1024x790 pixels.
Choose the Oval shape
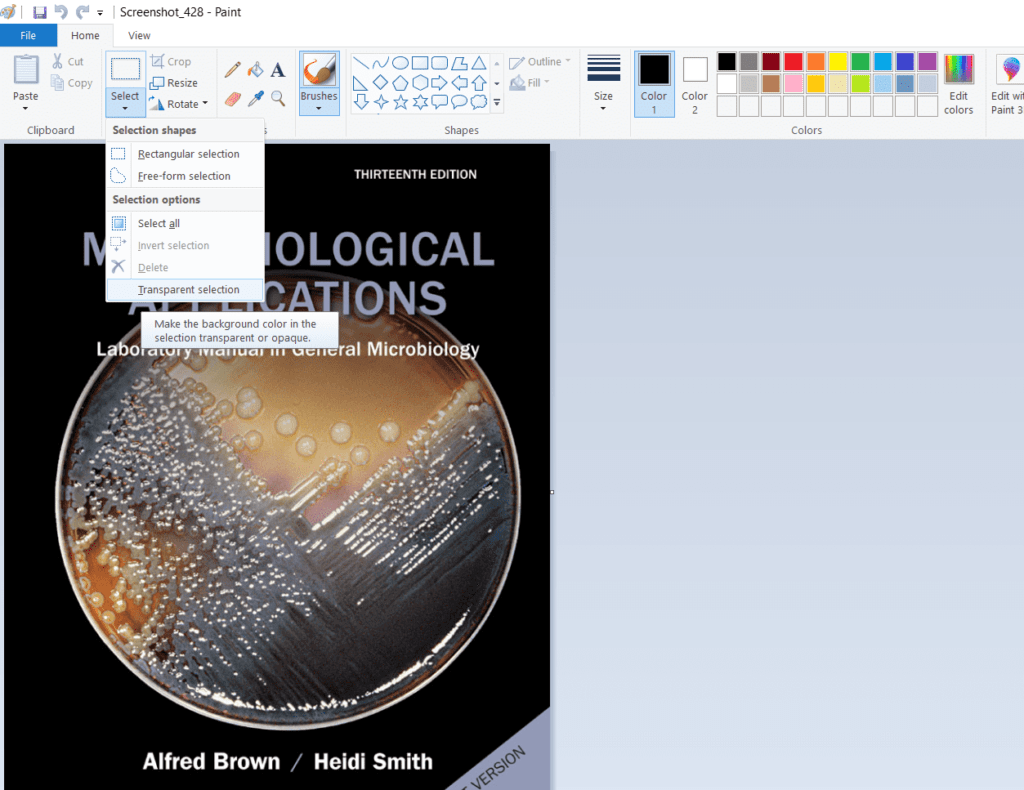[x=400, y=63]
